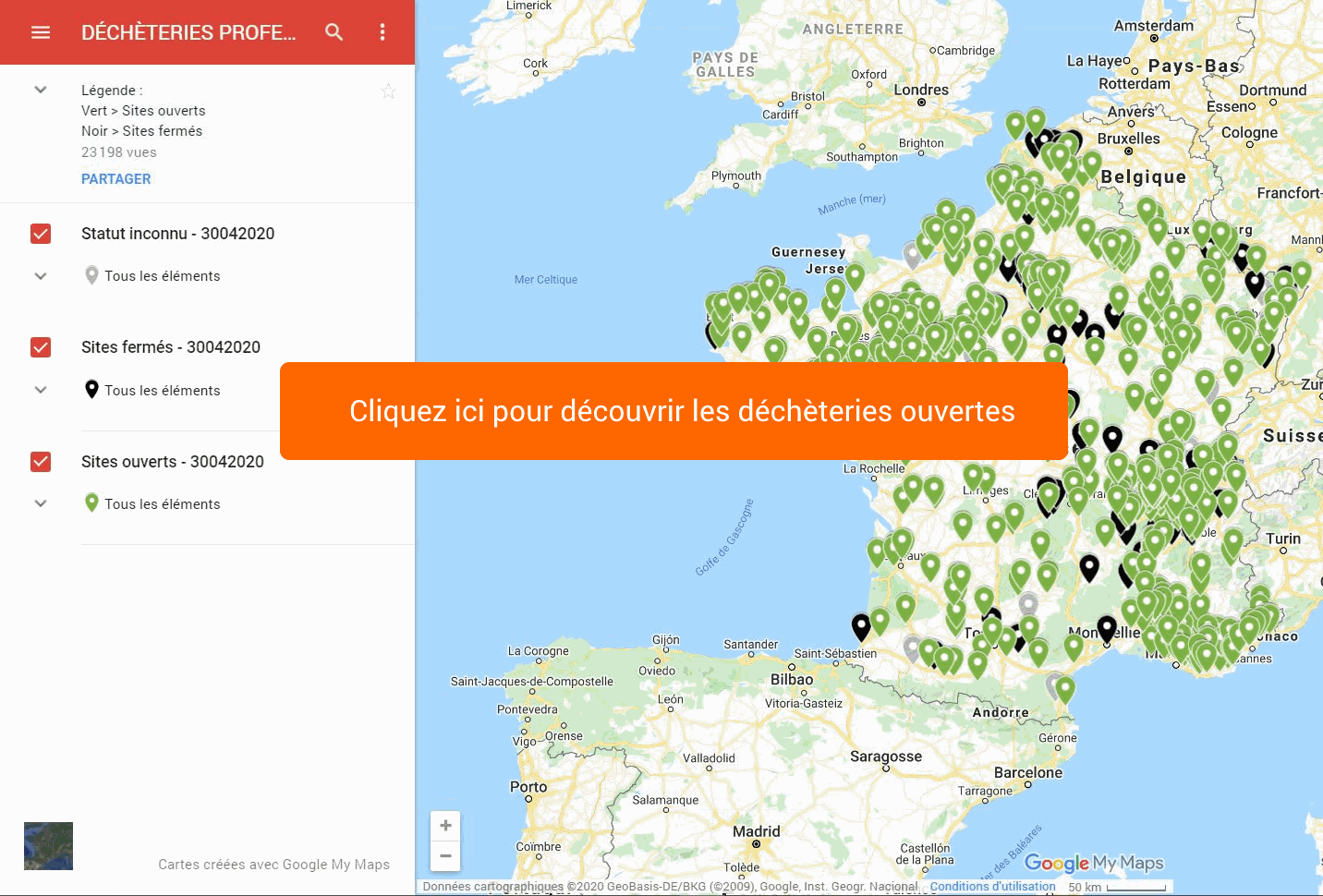Disable the Sites fermés - 30042020 layer

click(41, 347)
